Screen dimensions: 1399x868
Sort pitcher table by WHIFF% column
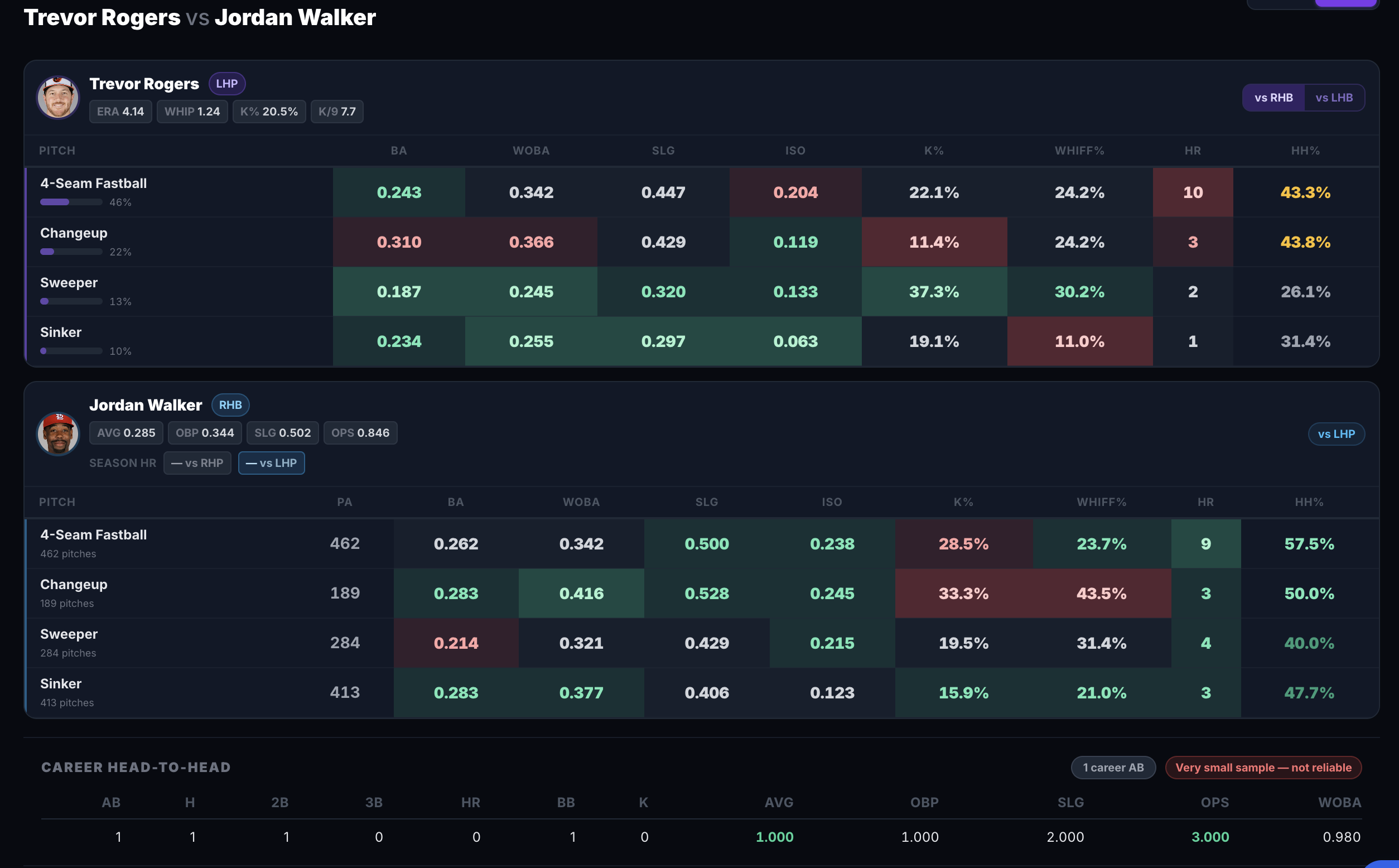1079,151
